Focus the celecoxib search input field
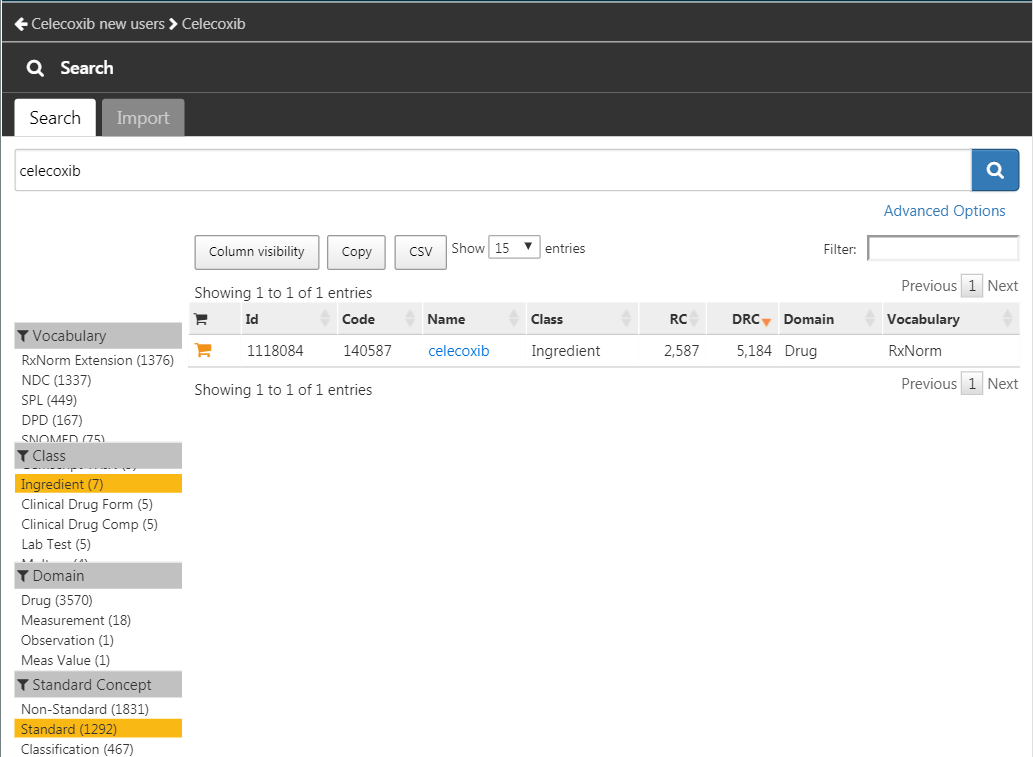Viewport: 1033px width, 757px height. pos(493,171)
